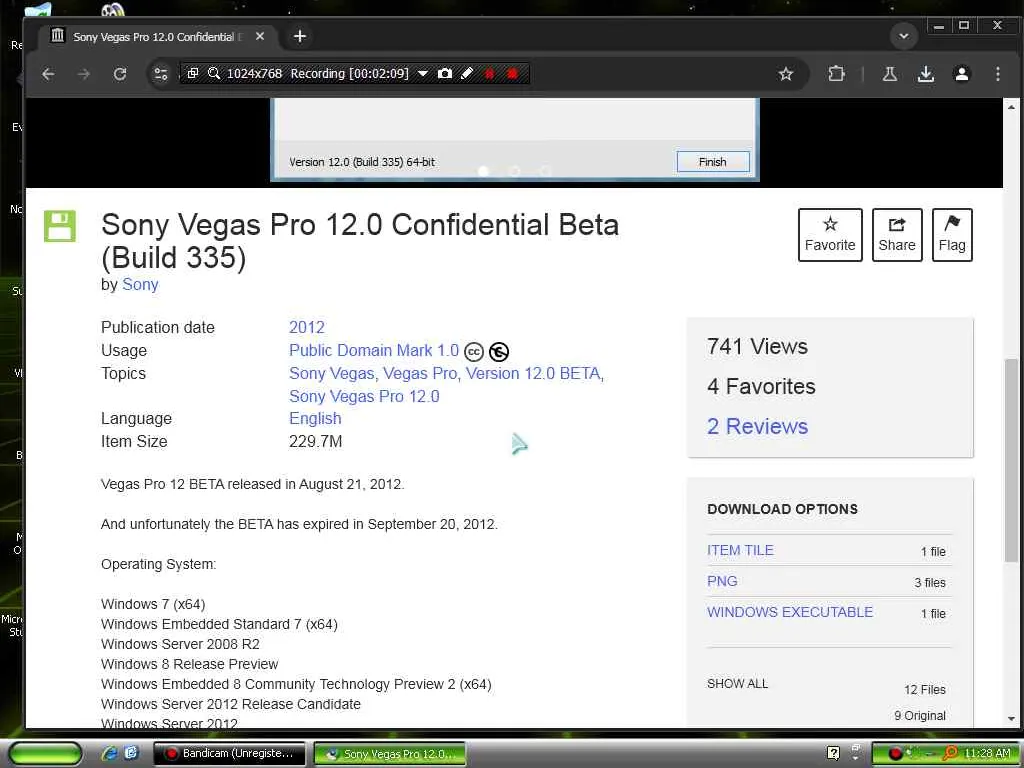Viewport: 1024px width, 768px height.
Task: Launch Internet Explorer from quick launch
Action: tap(110, 753)
